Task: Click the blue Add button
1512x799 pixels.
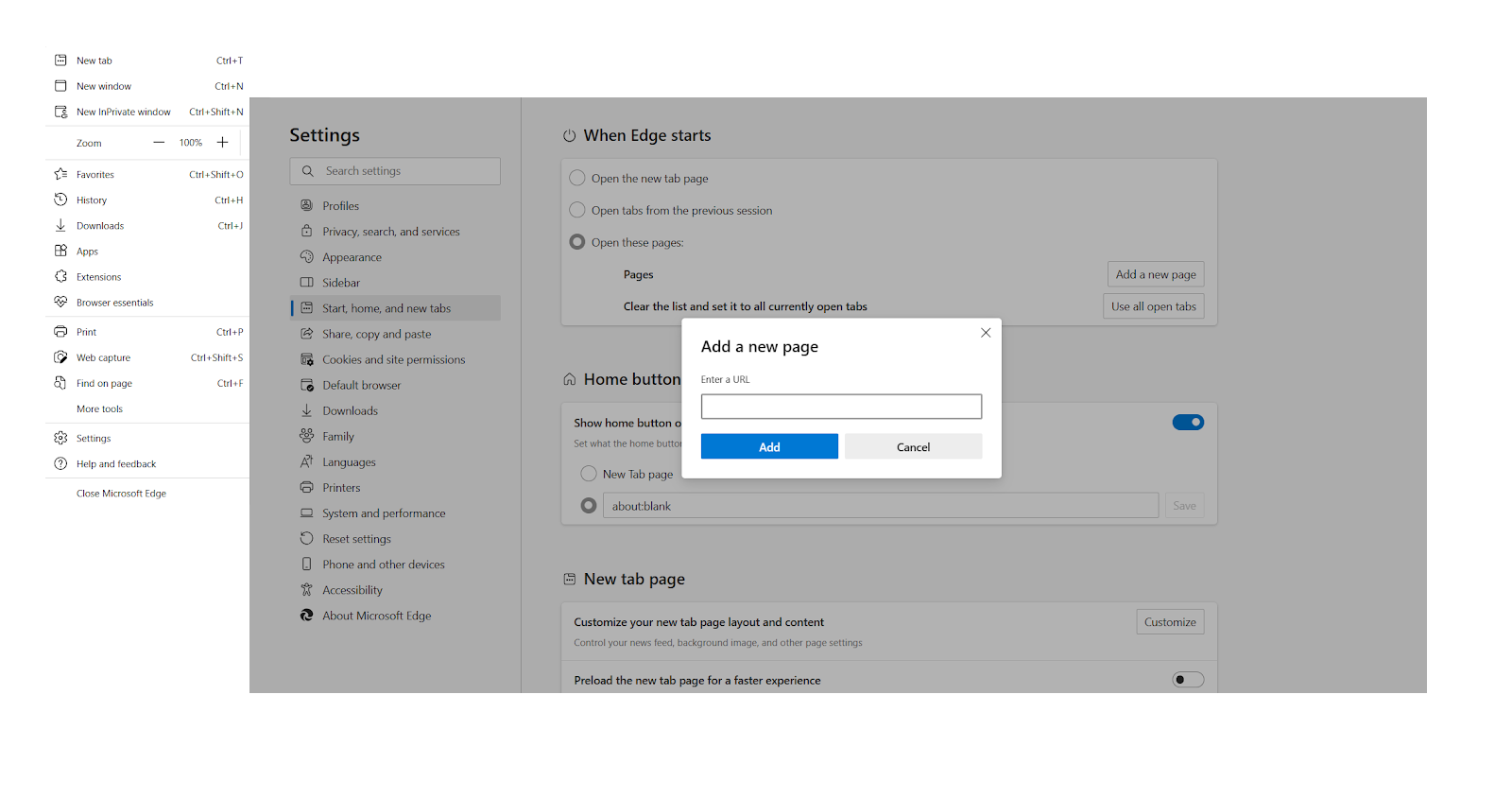Action: [769, 446]
